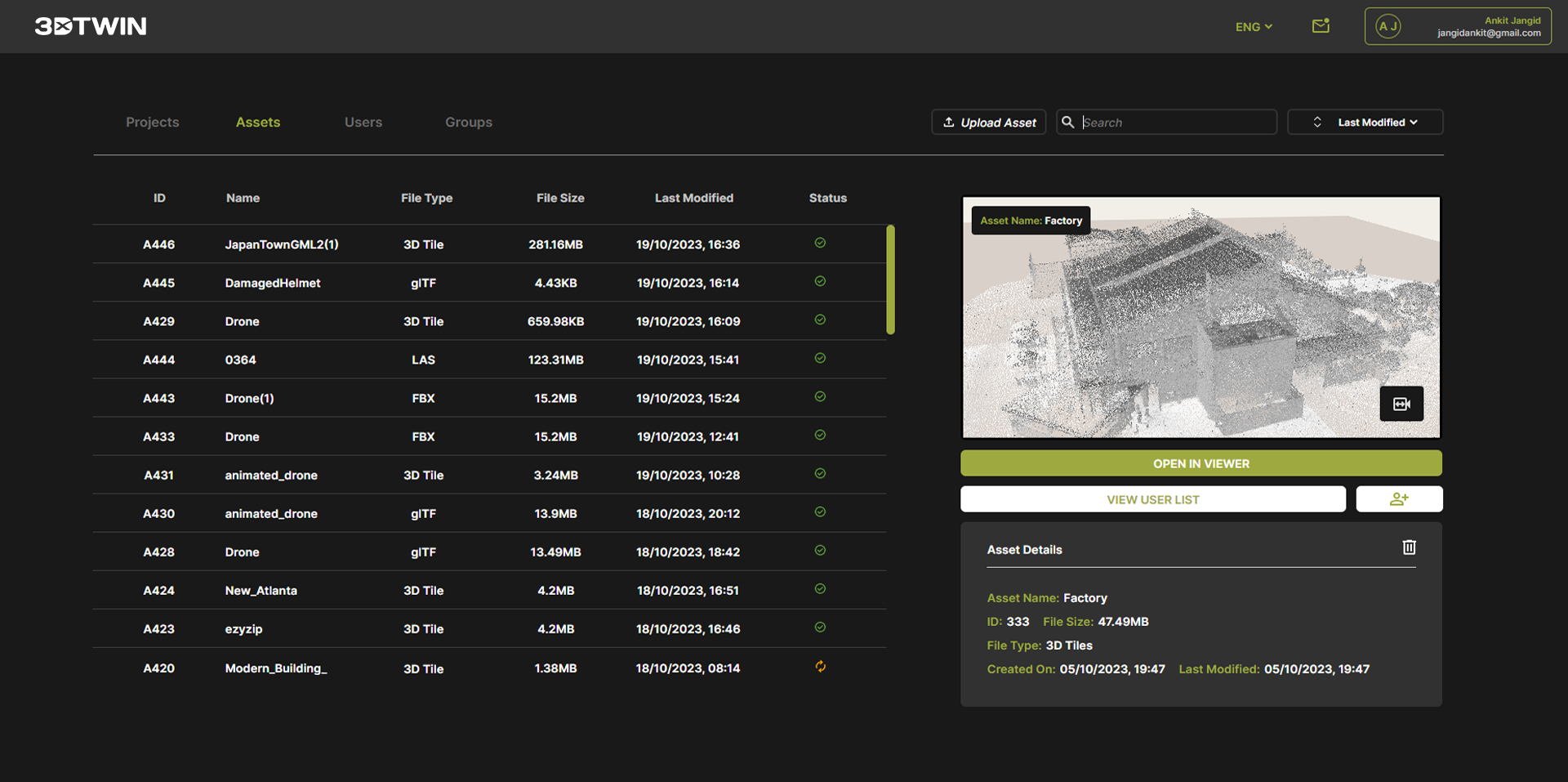Sort by Name column header

pyautogui.click(x=243, y=198)
